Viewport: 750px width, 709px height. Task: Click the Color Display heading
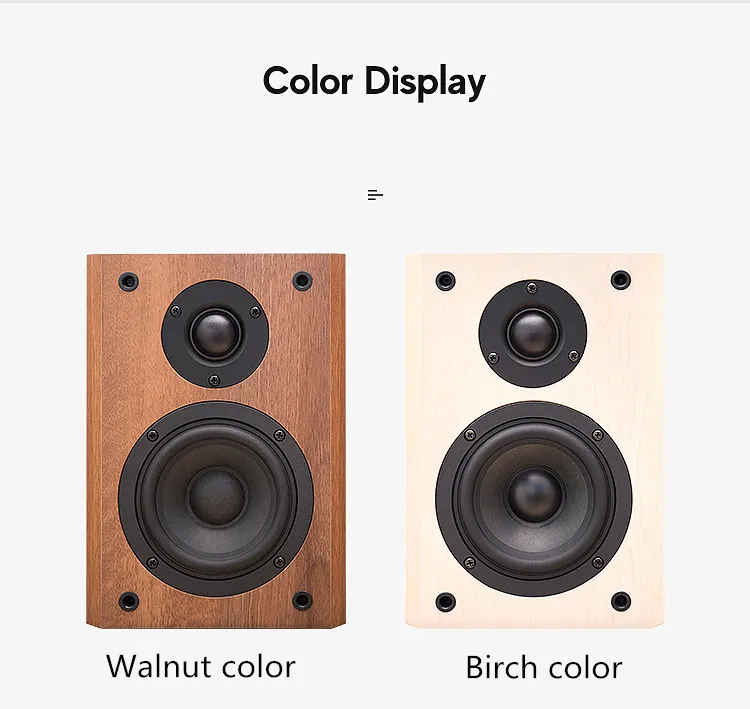coord(375,82)
